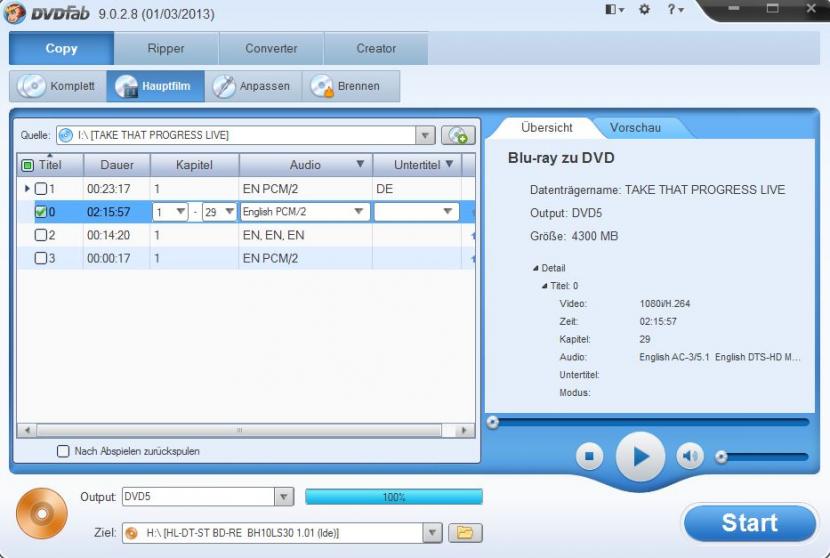The height and width of the screenshot is (558, 830).
Task: Switch to the Converter tab
Action: point(271,48)
